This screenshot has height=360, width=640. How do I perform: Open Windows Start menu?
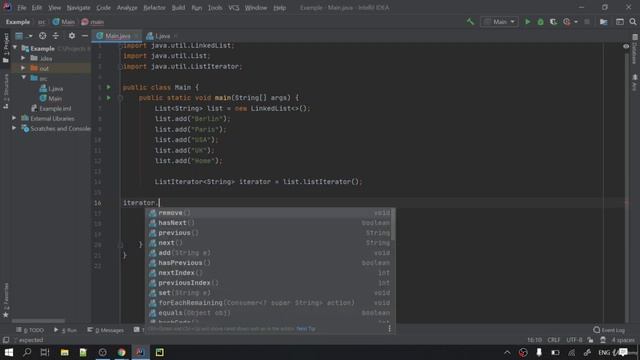point(8,352)
